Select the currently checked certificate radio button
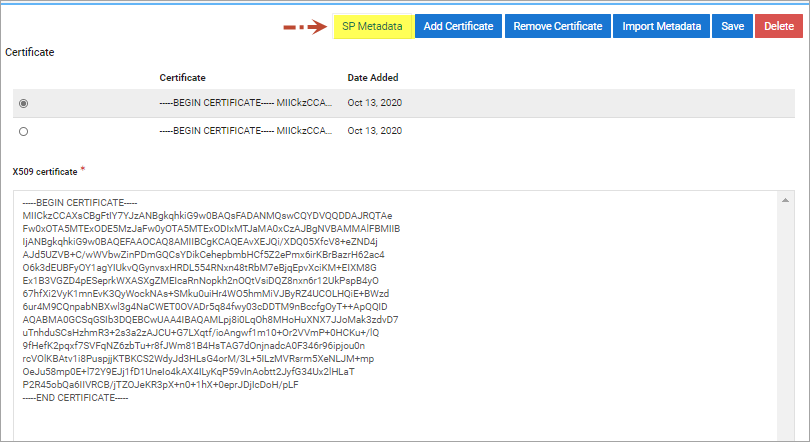Image resolution: width=810 pixels, height=442 pixels. coord(24,103)
